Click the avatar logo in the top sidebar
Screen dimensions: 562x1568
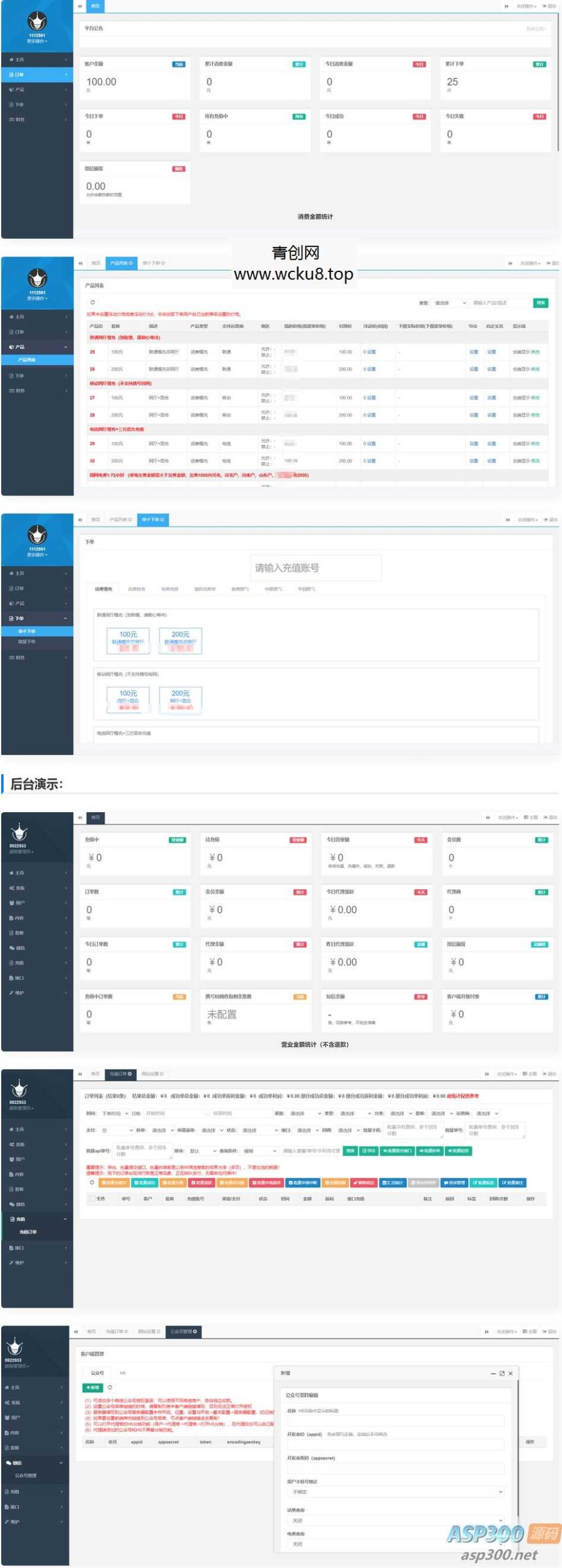(x=37, y=23)
